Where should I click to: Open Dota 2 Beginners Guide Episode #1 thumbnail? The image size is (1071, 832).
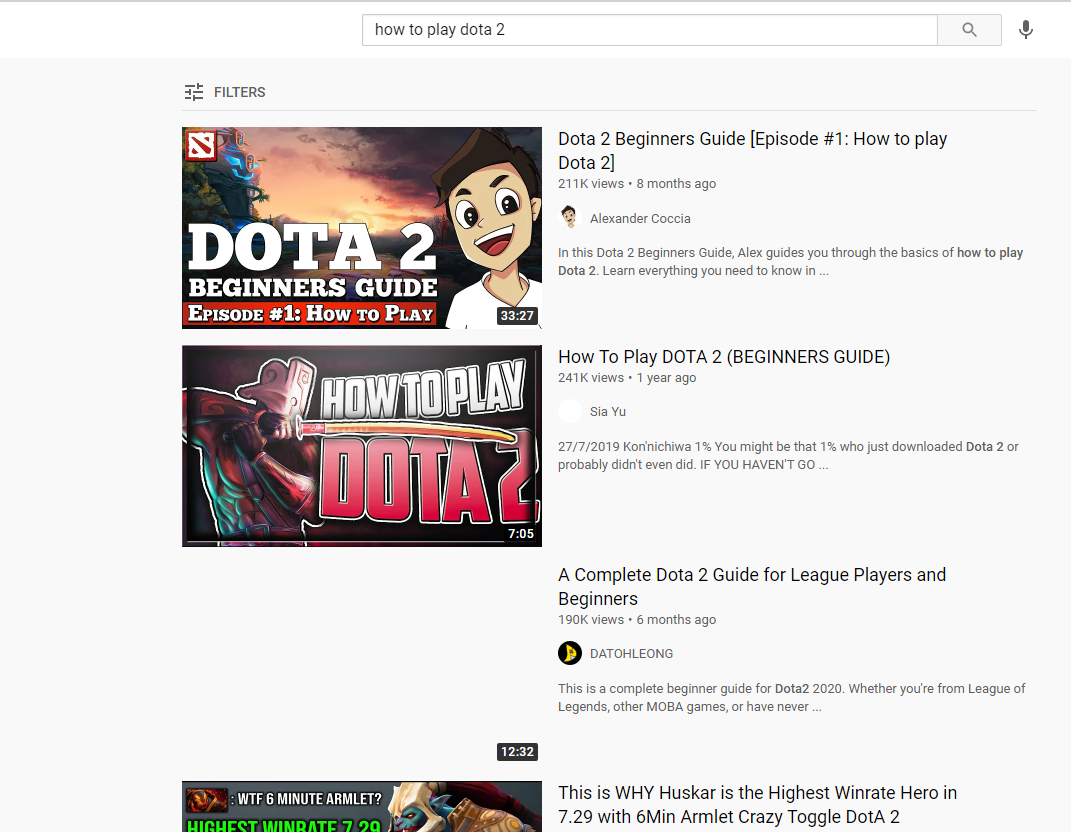(362, 227)
